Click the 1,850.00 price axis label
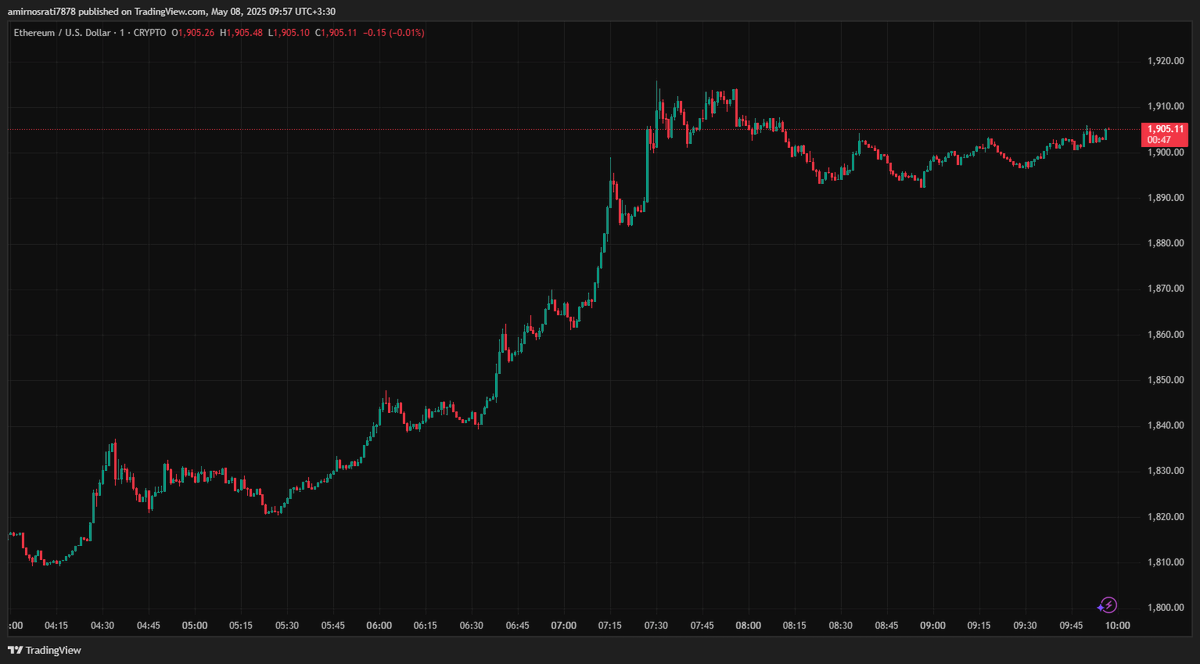The height and width of the screenshot is (664, 1200). coord(1166,380)
